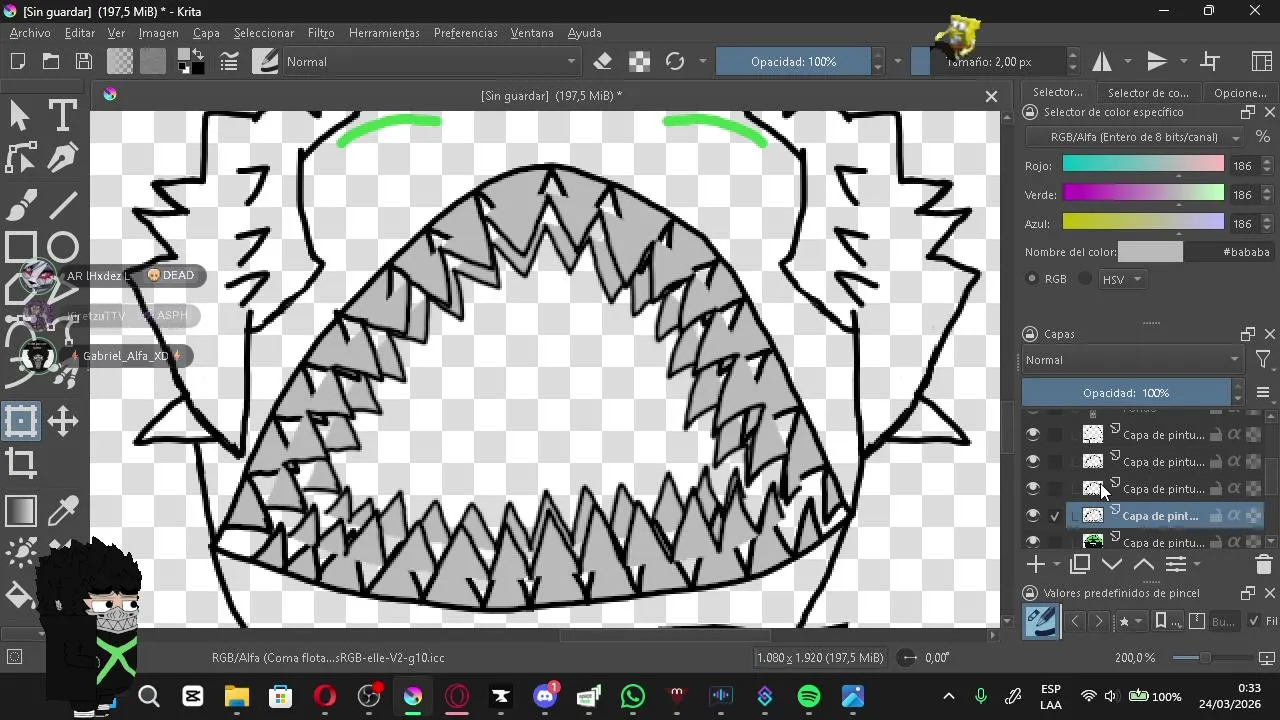The width and height of the screenshot is (1280, 720).
Task: Click the Azul color slider
Action: 1143,223
